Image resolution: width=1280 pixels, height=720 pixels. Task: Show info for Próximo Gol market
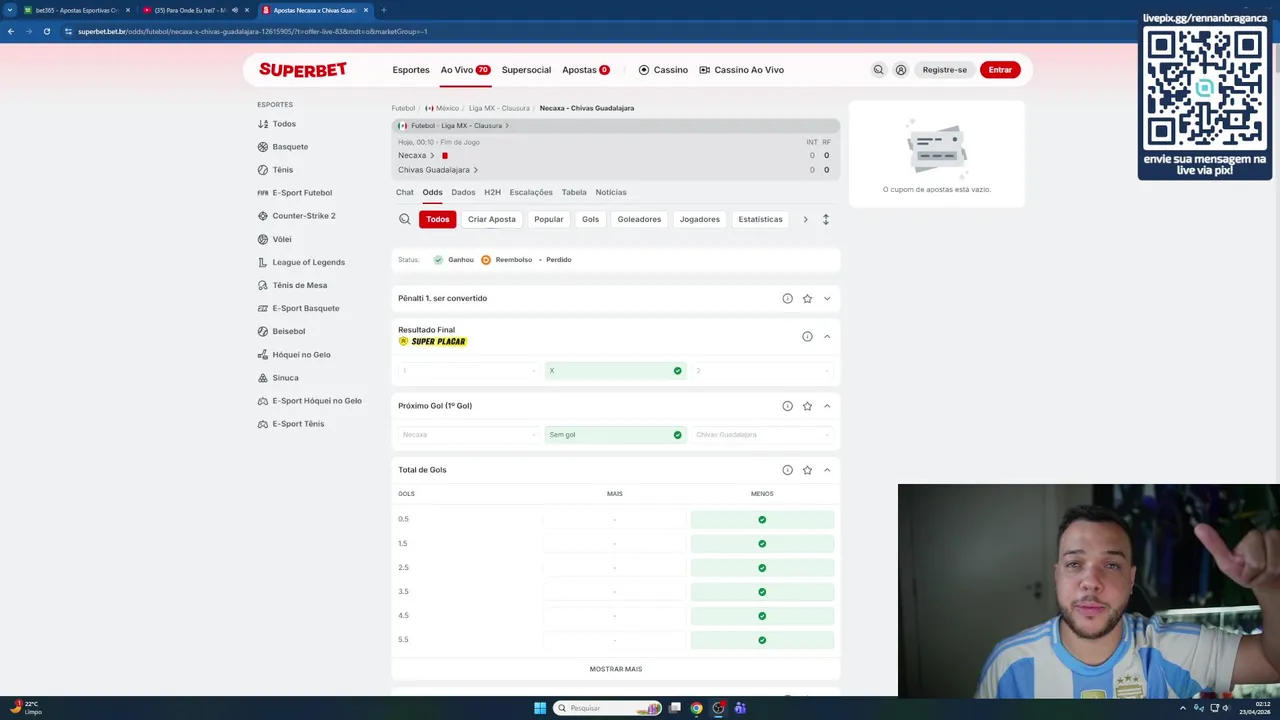[x=787, y=406]
